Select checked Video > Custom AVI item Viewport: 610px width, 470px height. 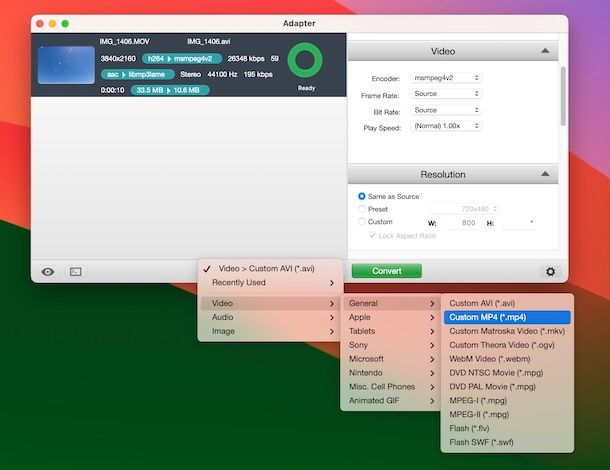270,268
